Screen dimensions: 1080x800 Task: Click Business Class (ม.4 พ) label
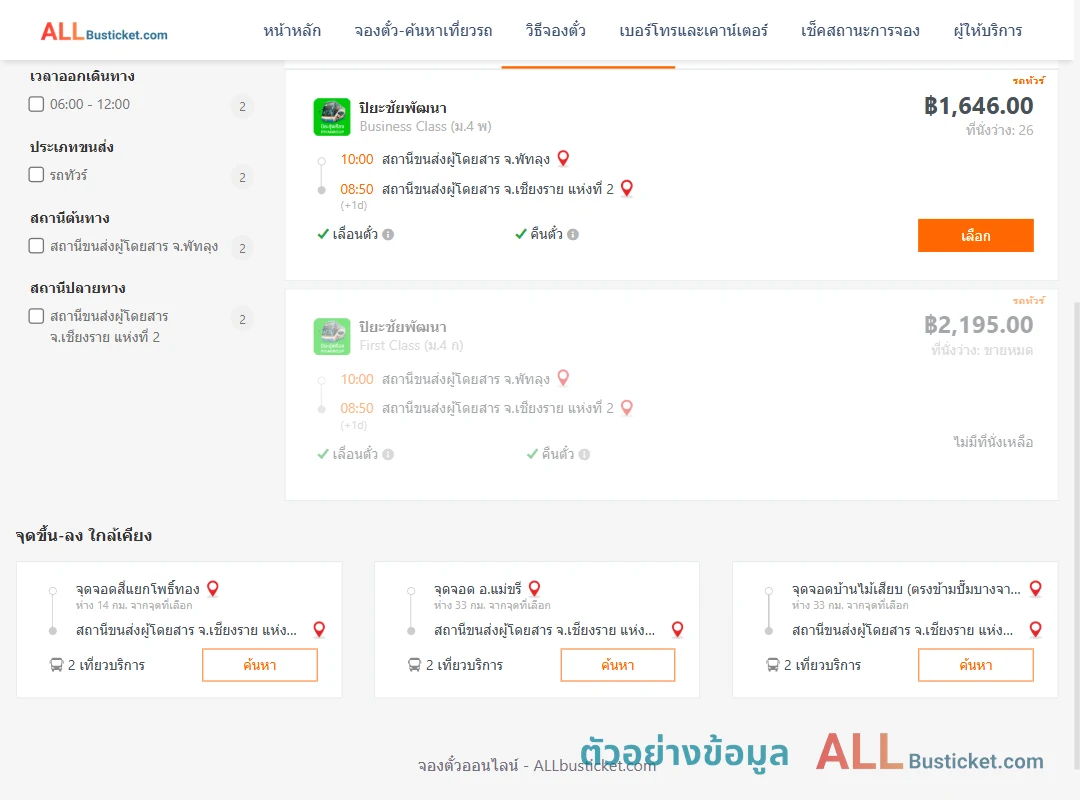tap(426, 127)
